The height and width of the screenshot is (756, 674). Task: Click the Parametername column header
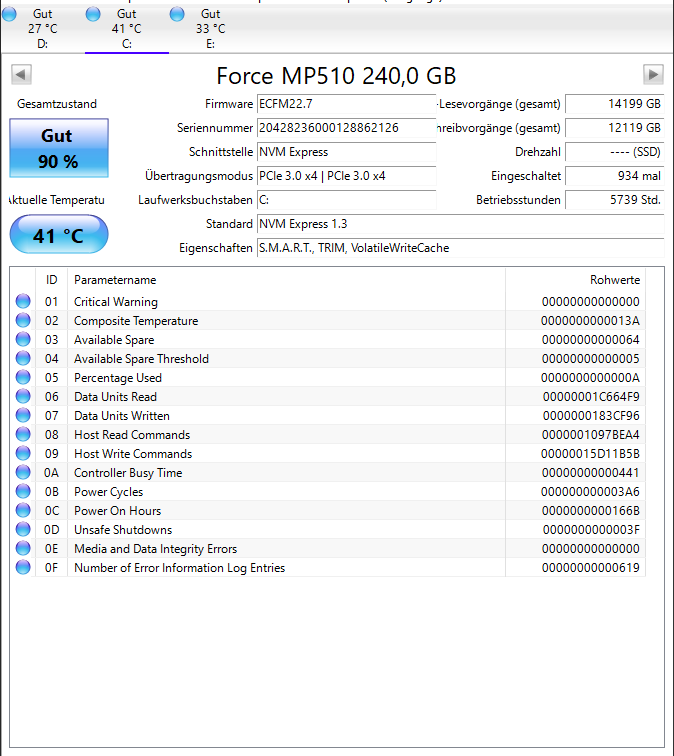pyautogui.click(x=286, y=280)
